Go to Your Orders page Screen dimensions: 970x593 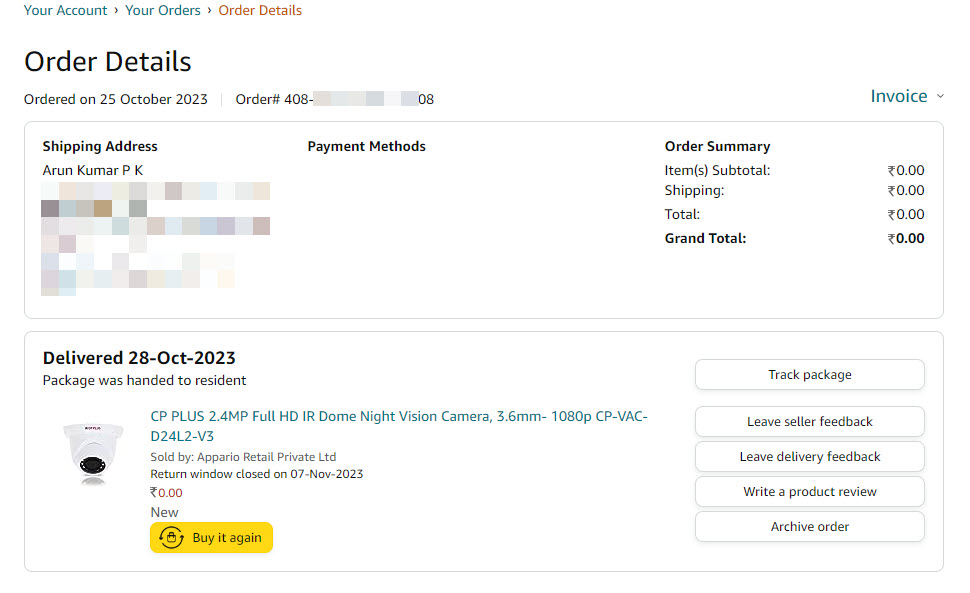click(162, 10)
